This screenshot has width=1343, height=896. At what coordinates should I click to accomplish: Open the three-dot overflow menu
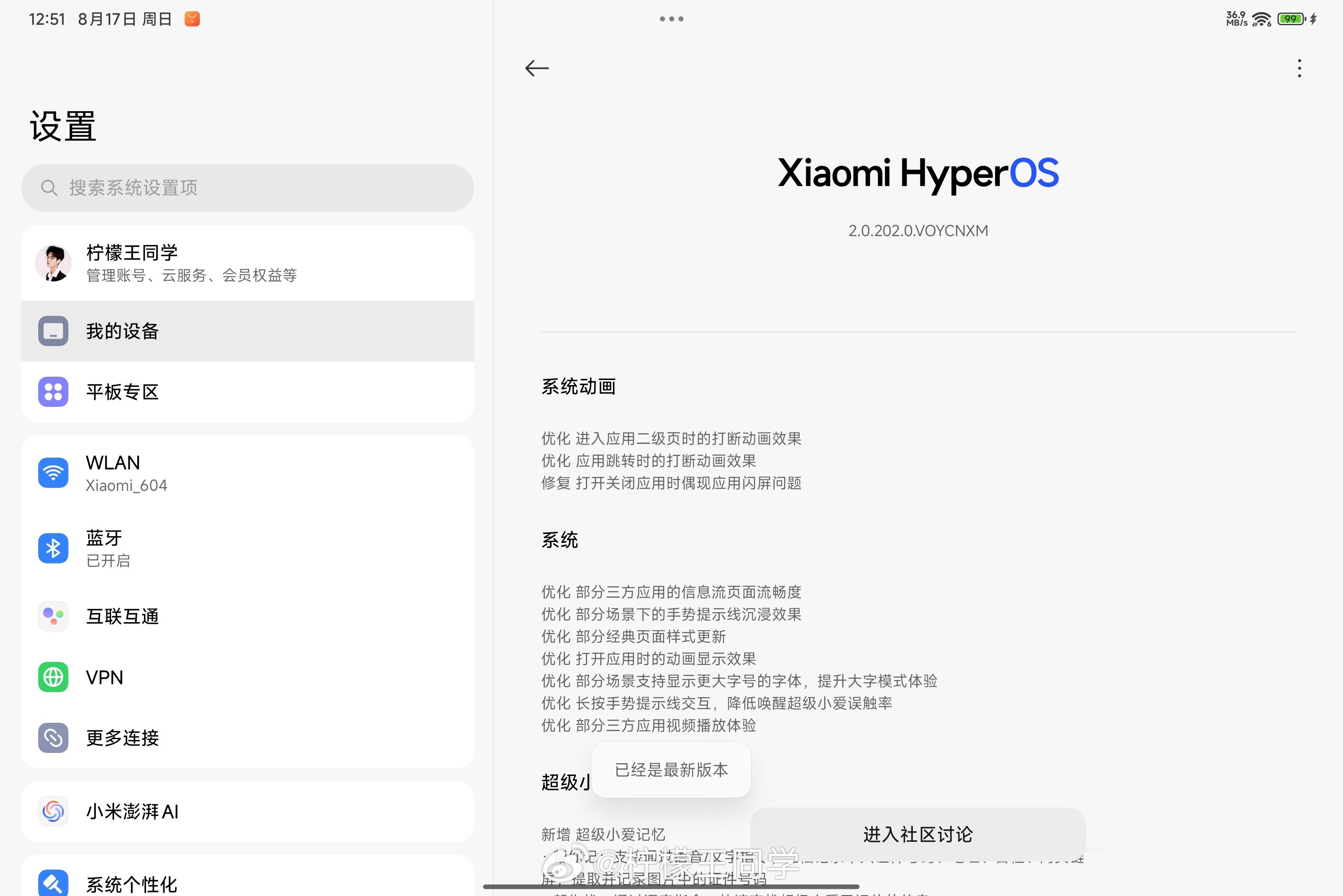pyautogui.click(x=1299, y=68)
